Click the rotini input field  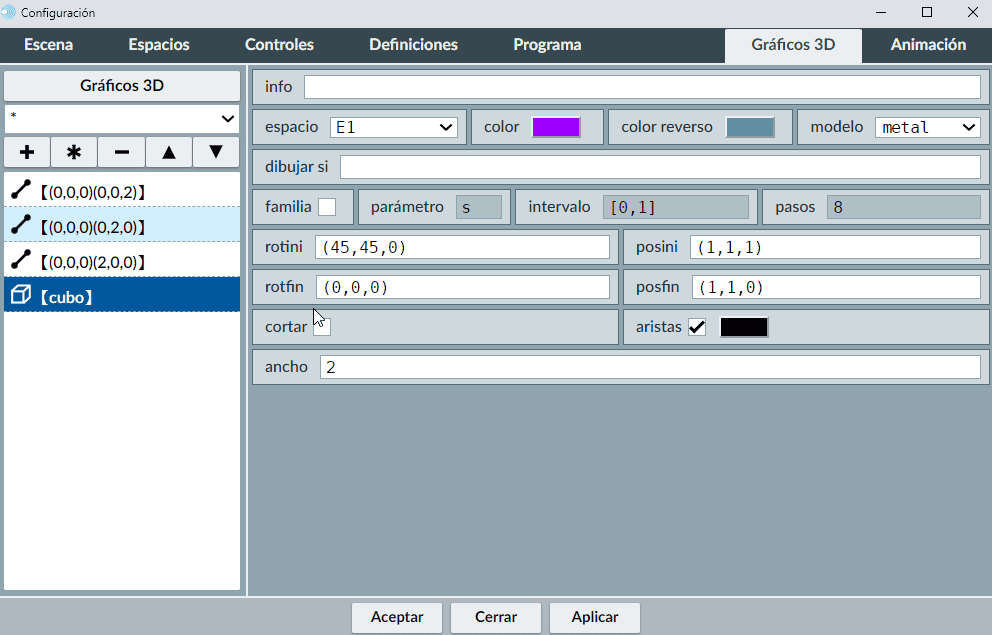[462, 247]
